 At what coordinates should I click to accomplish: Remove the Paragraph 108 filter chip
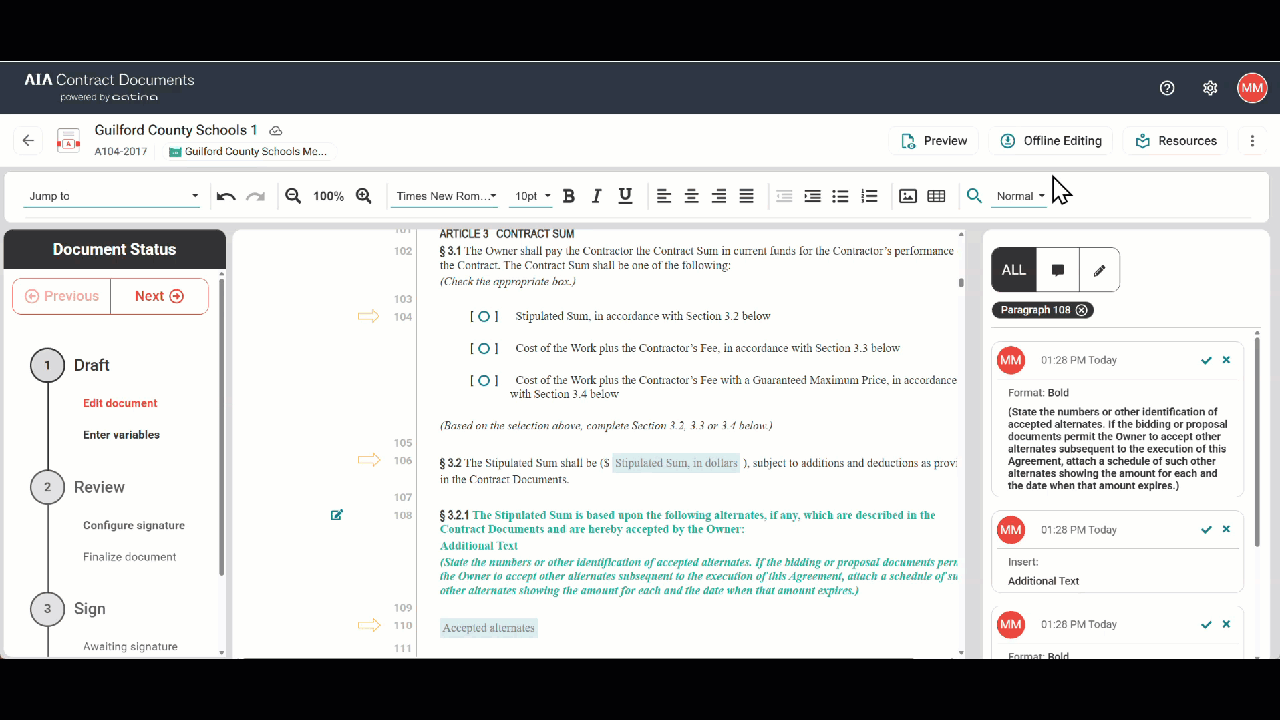(x=1082, y=310)
